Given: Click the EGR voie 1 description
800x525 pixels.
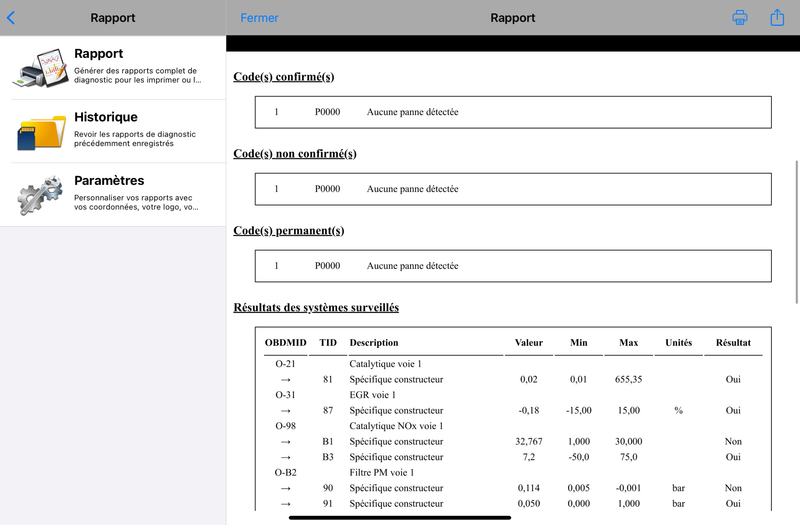Looking at the screenshot, I should [372, 395].
